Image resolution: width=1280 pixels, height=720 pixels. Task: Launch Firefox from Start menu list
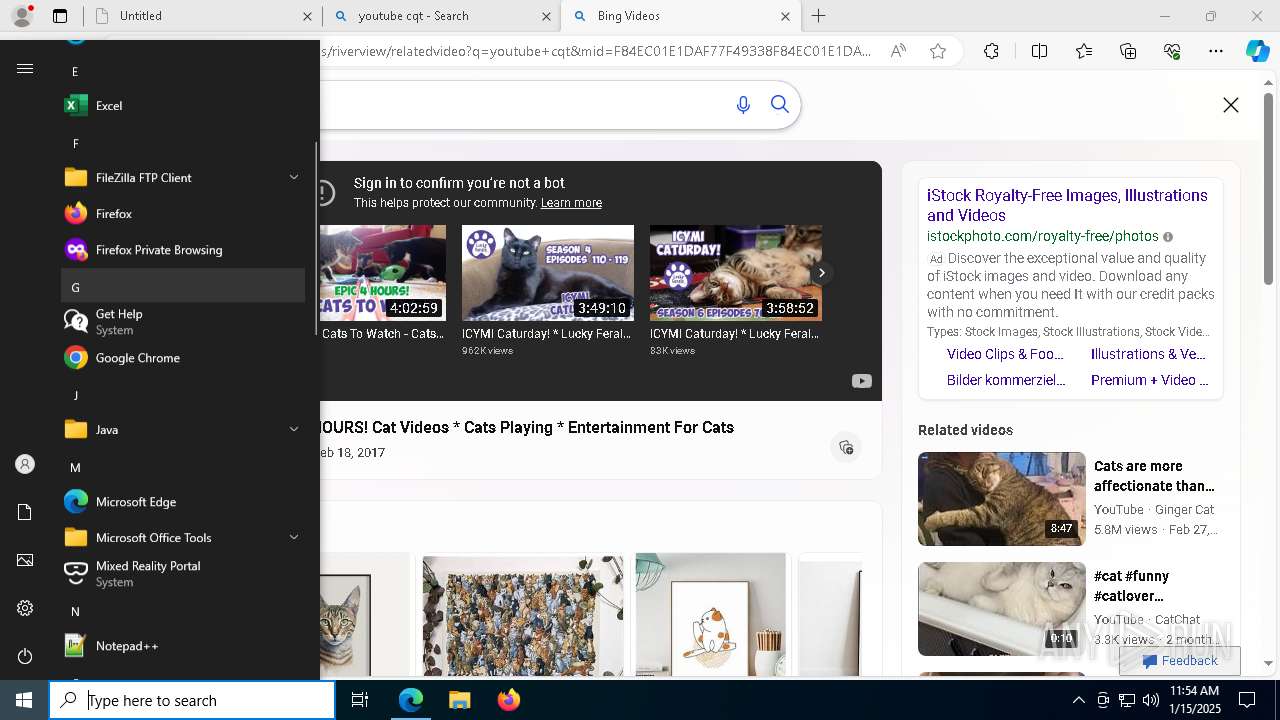click(183, 213)
